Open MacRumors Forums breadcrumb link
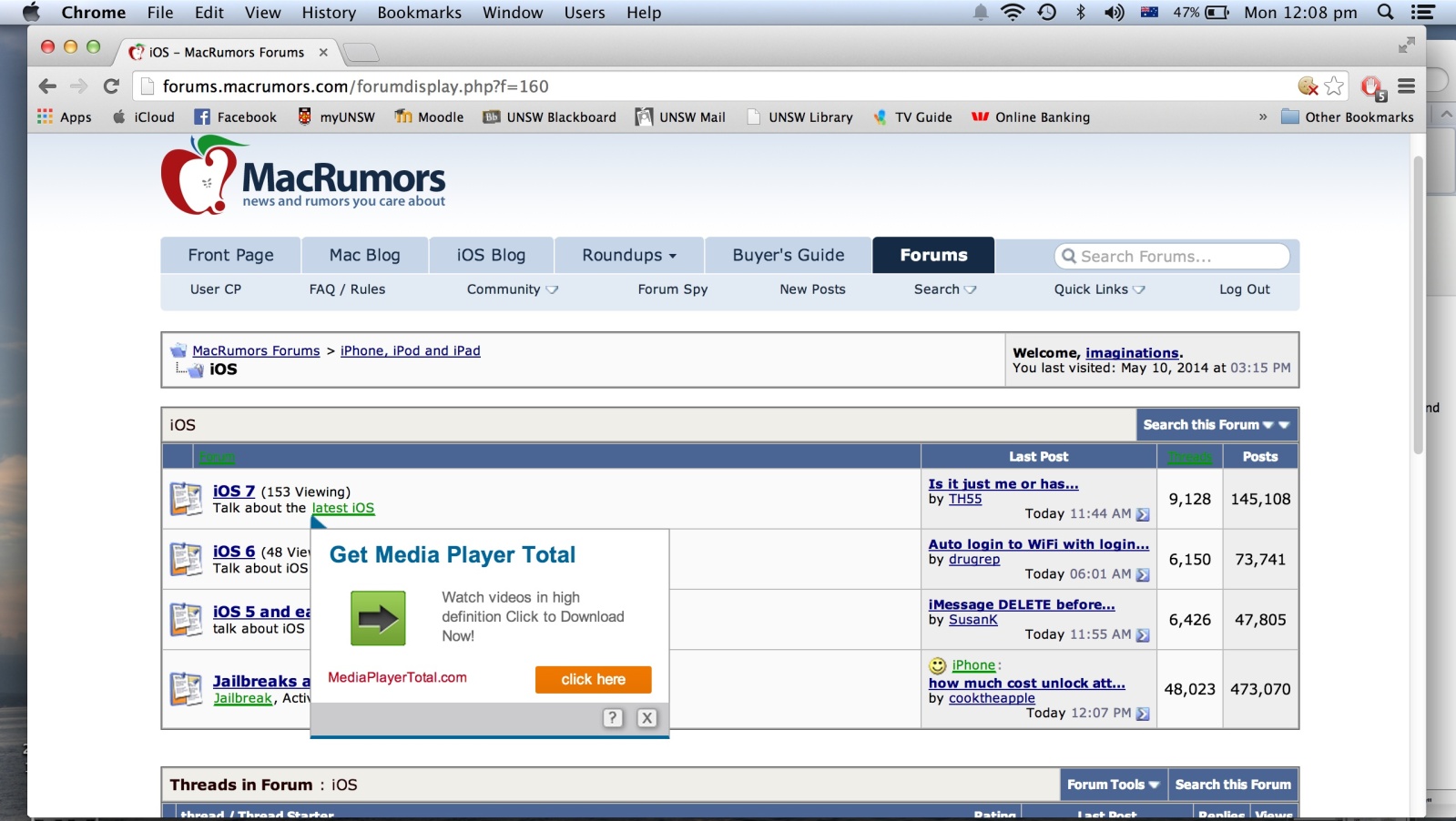The height and width of the screenshot is (821, 1456). [256, 350]
